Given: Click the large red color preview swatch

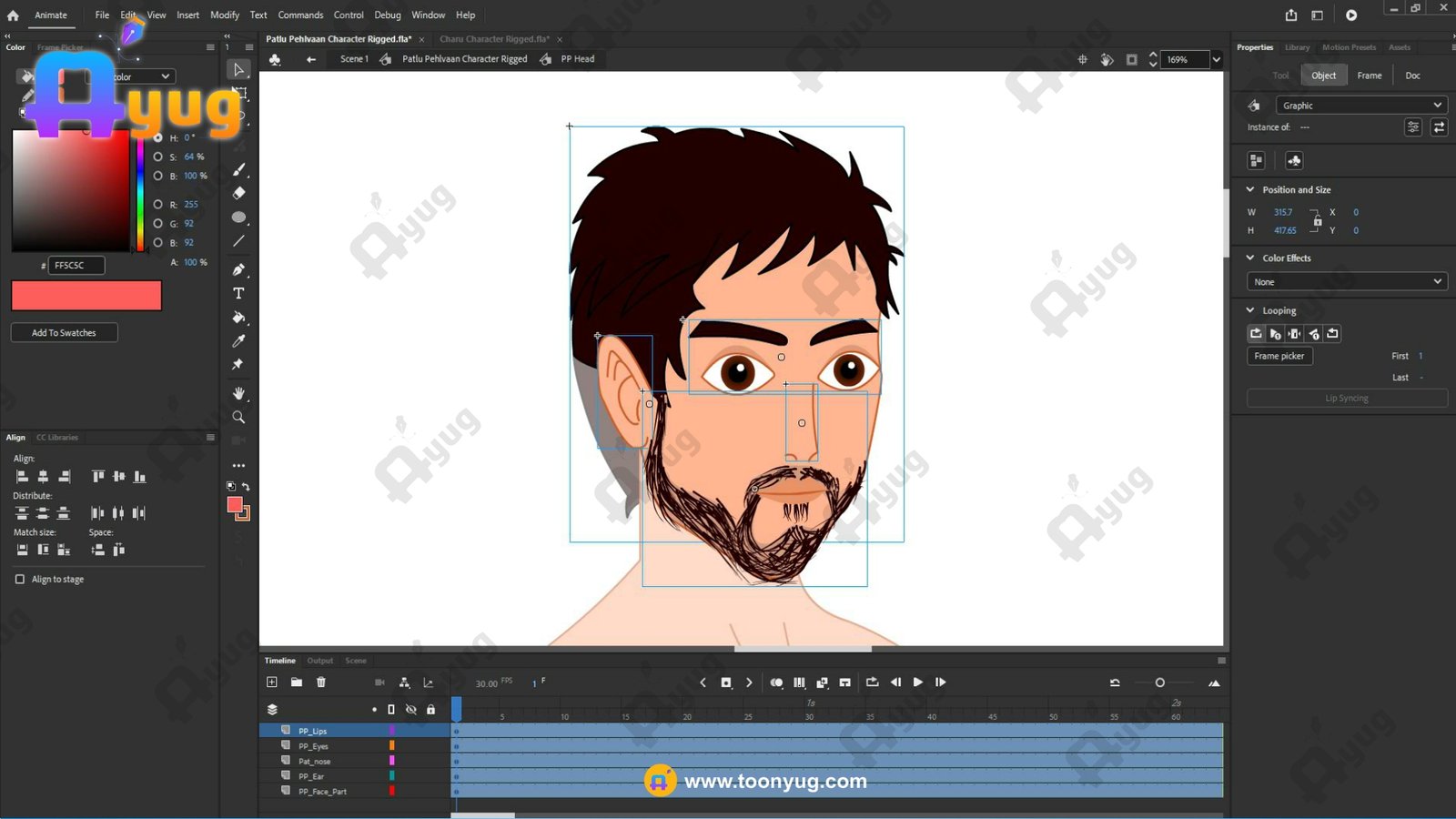Looking at the screenshot, I should pos(86,296).
